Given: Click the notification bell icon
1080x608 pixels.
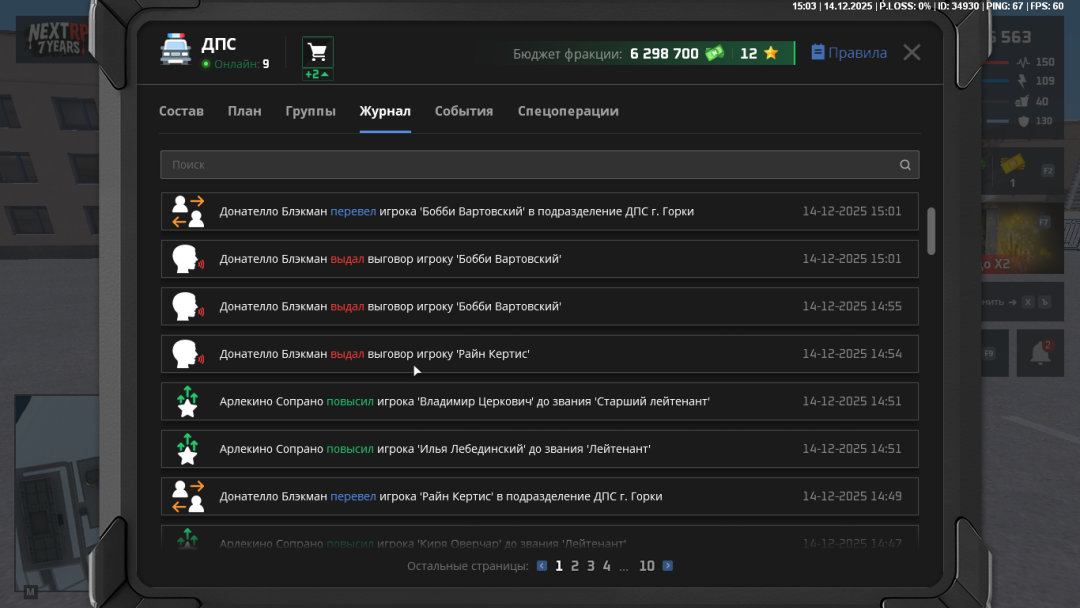Looking at the screenshot, I should pos(1040,352).
